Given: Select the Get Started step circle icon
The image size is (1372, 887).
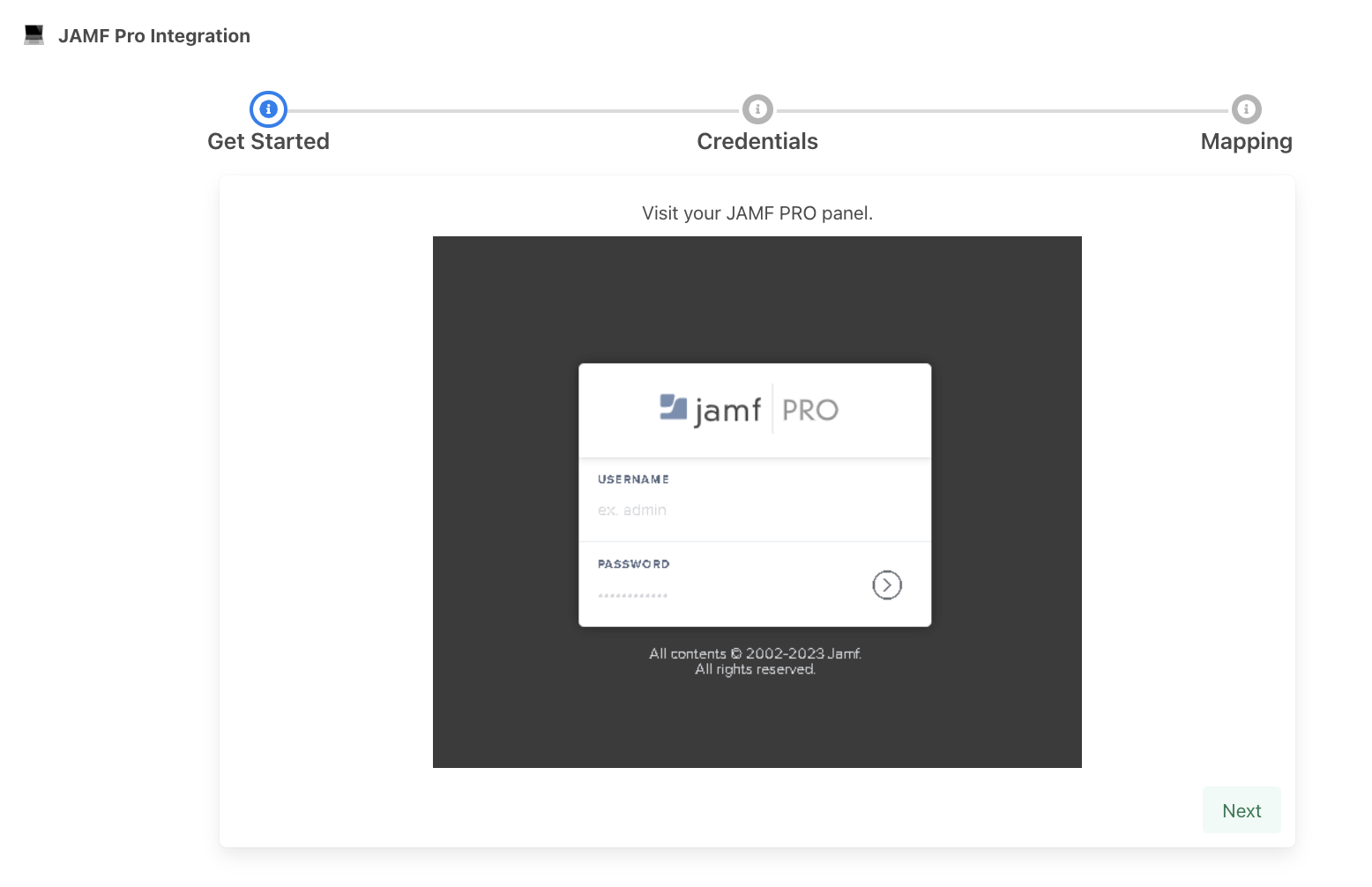Looking at the screenshot, I should (x=268, y=109).
